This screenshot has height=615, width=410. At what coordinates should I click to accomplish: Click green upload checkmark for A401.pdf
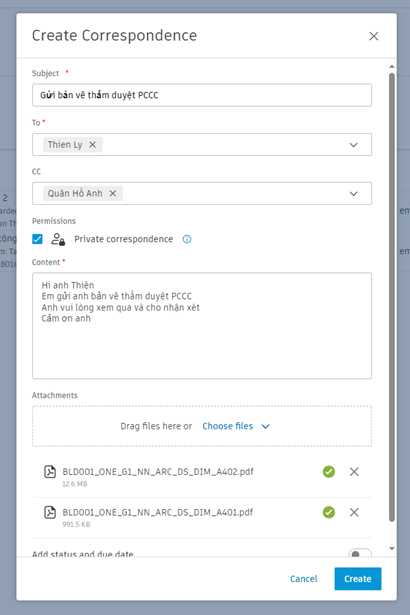(329, 512)
